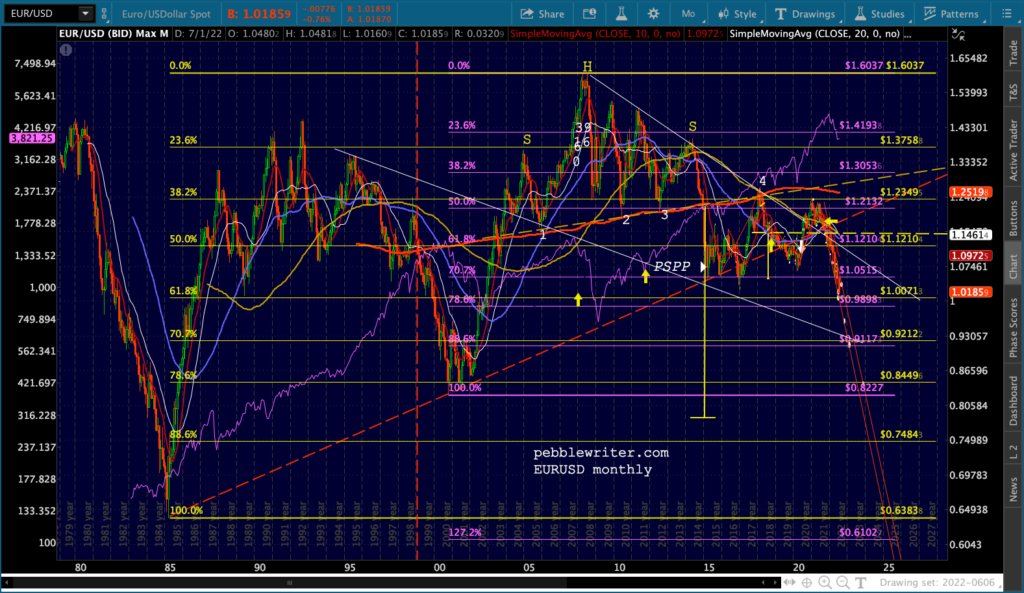1024x593 pixels.
Task: Open chart settings gear icon
Action: point(653,14)
